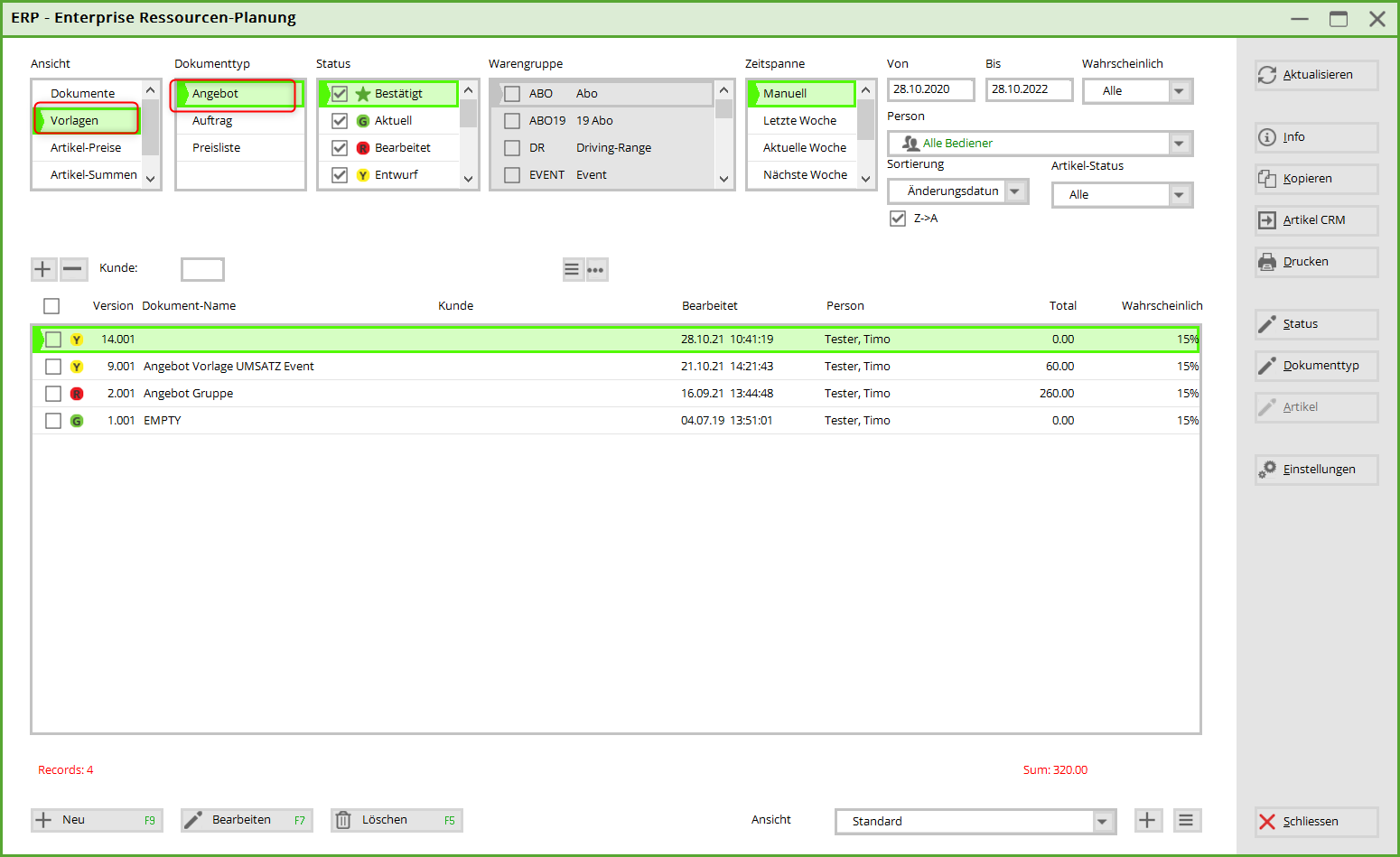
Task: Expand the Wahrscheinlich dropdown
Action: [1179, 91]
